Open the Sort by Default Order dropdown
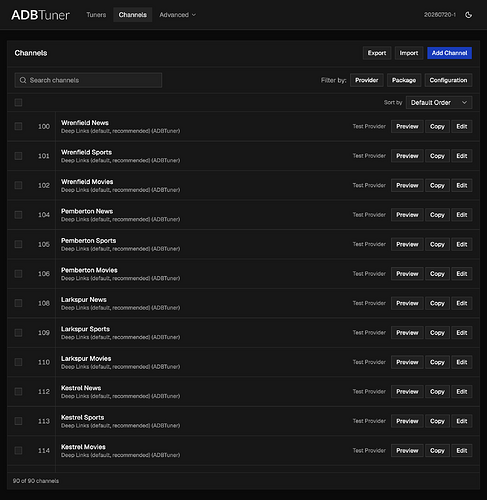Viewport: 487px width, 500px height. 439,103
